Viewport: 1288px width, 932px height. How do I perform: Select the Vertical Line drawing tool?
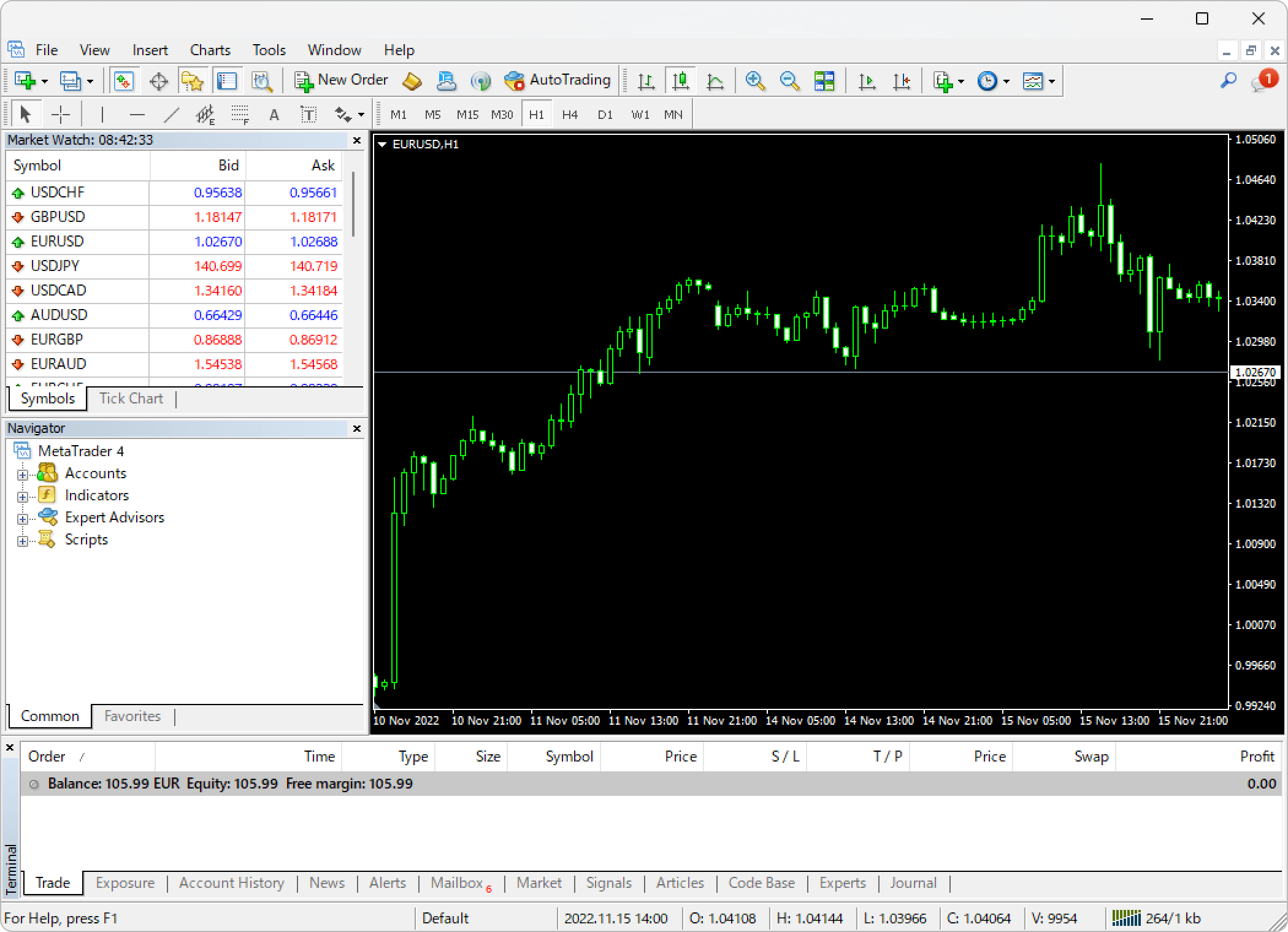pos(102,115)
